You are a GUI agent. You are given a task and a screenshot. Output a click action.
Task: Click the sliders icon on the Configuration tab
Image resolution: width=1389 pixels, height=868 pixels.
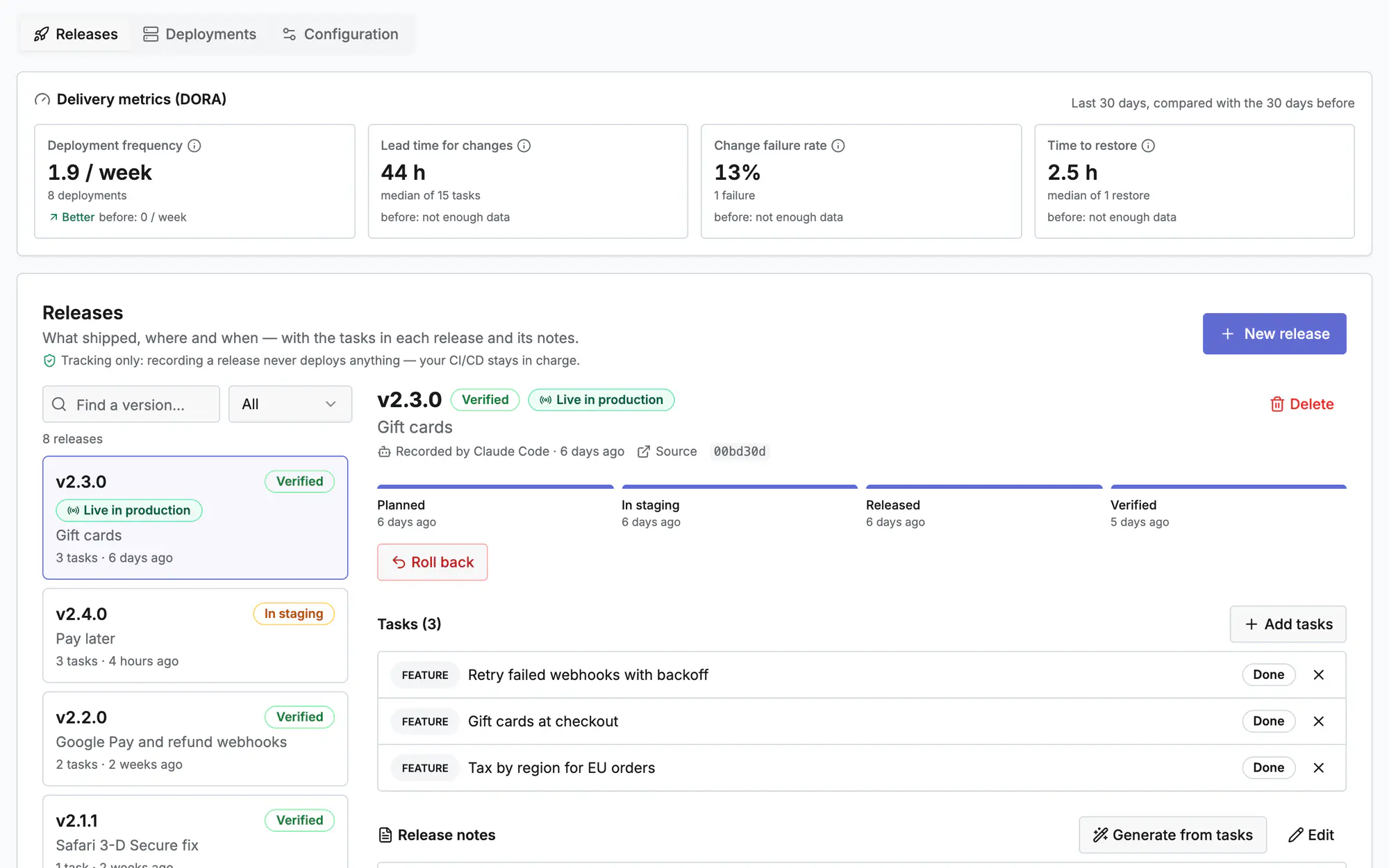(290, 34)
